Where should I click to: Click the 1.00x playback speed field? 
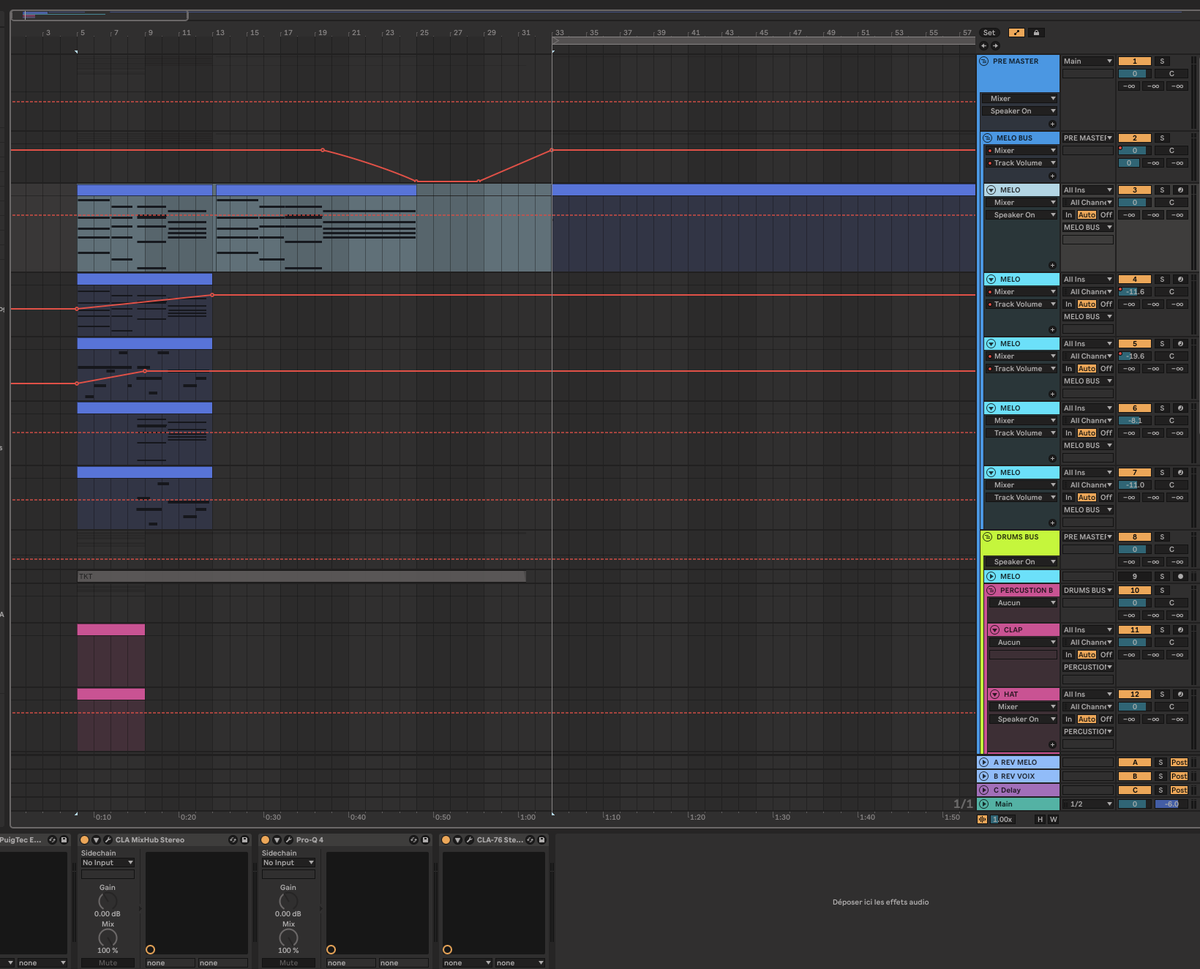pyautogui.click(x=1002, y=819)
